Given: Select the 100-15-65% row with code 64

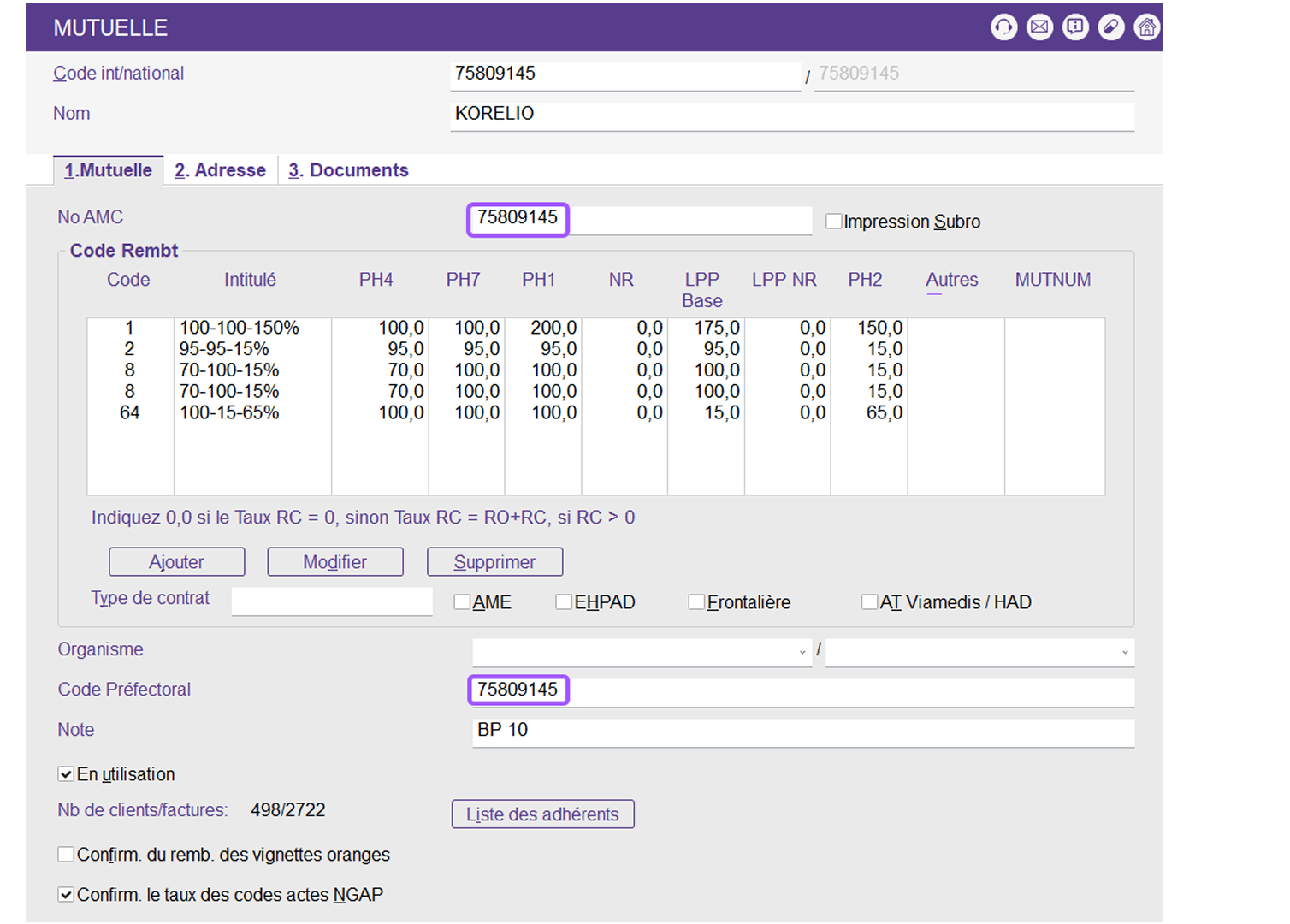Looking at the screenshot, I should 229,412.
